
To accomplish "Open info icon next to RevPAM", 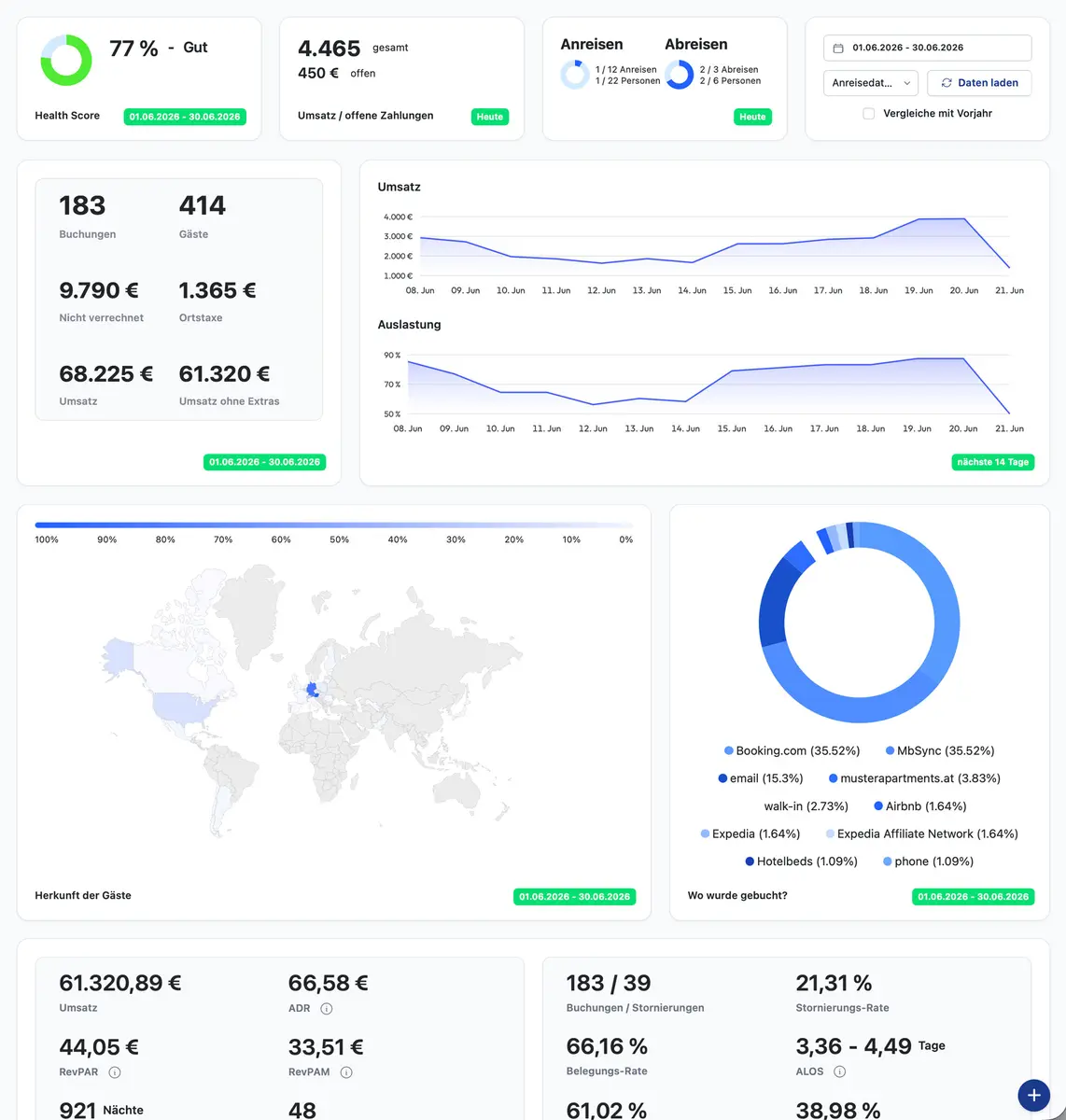I will tap(346, 1072).
